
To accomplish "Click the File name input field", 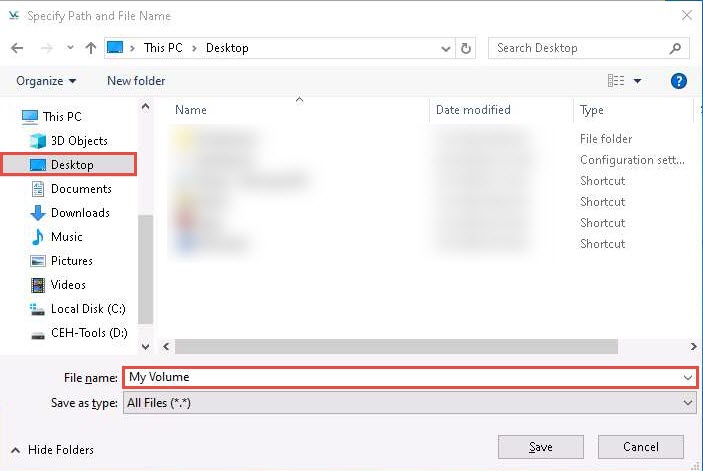I will [x=400, y=377].
